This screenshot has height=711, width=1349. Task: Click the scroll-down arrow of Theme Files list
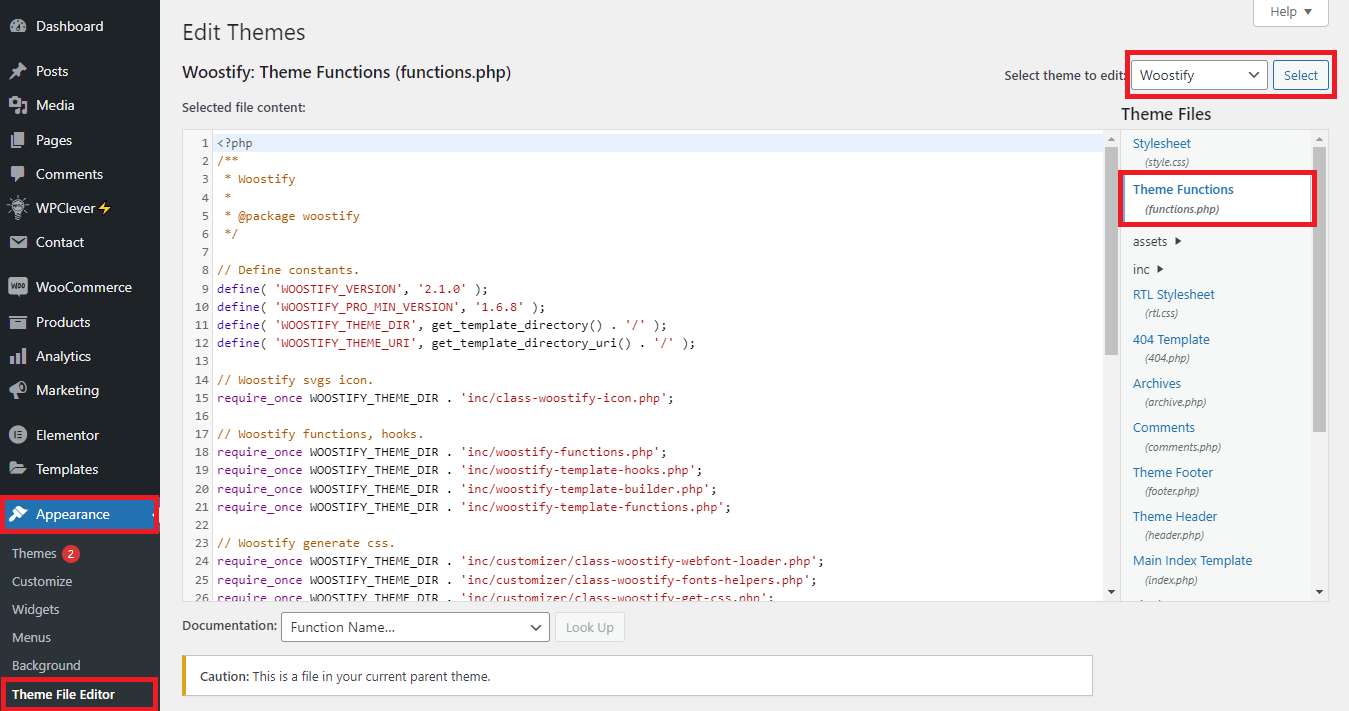[x=1319, y=591]
